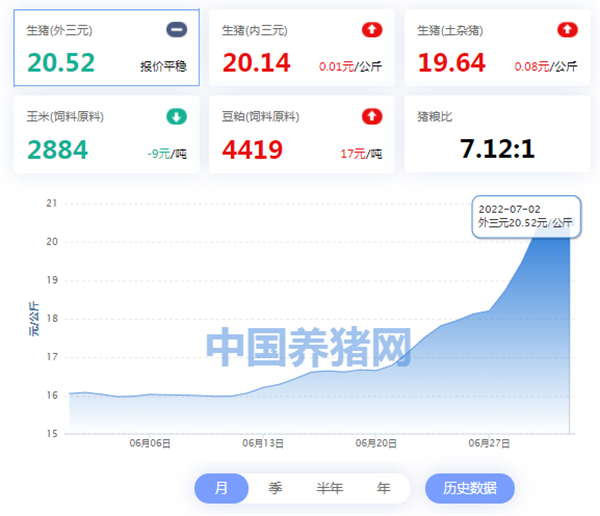
Task: Select the 生猪(土杂猪) price card
Action: tap(497, 48)
